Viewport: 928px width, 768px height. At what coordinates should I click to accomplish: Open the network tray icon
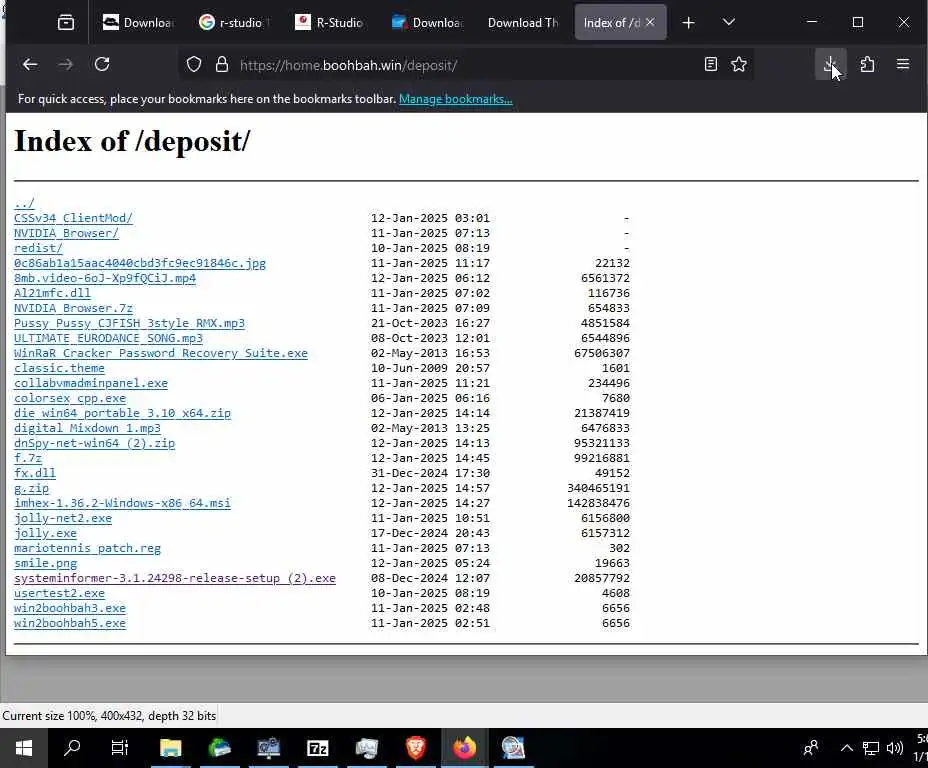coord(871,748)
